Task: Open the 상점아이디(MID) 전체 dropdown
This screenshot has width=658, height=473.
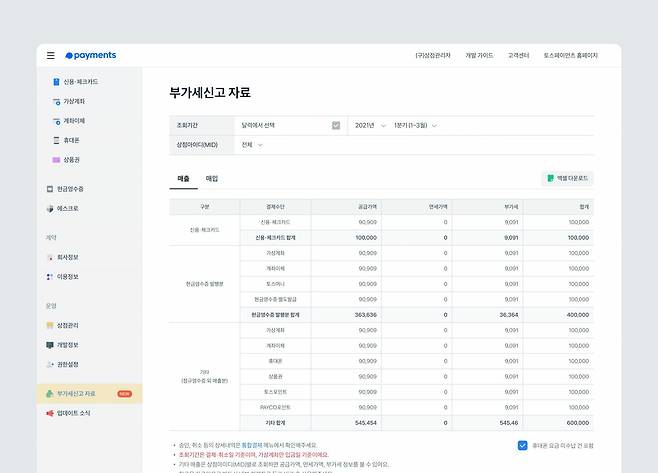Action: tap(252, 145)
